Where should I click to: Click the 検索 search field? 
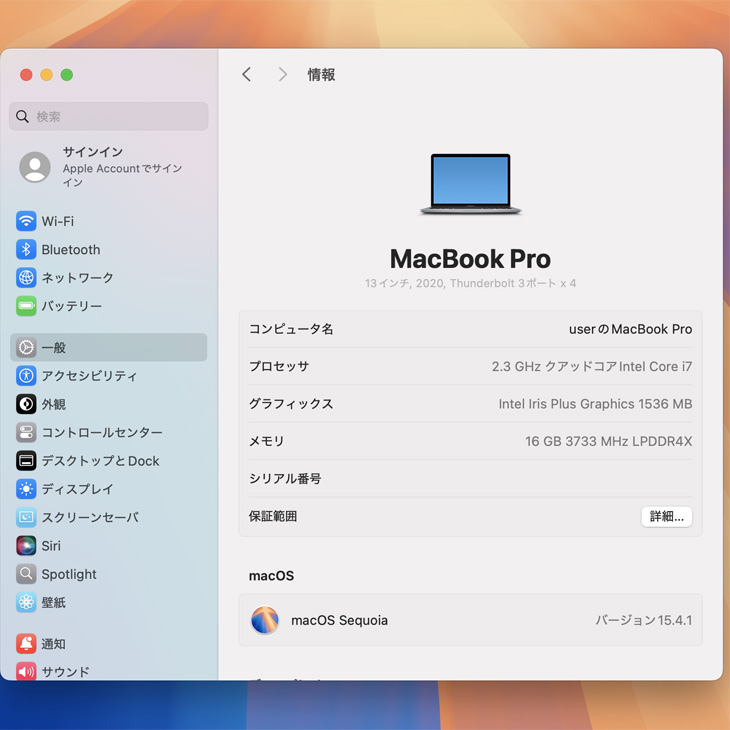tap(108, 116)
